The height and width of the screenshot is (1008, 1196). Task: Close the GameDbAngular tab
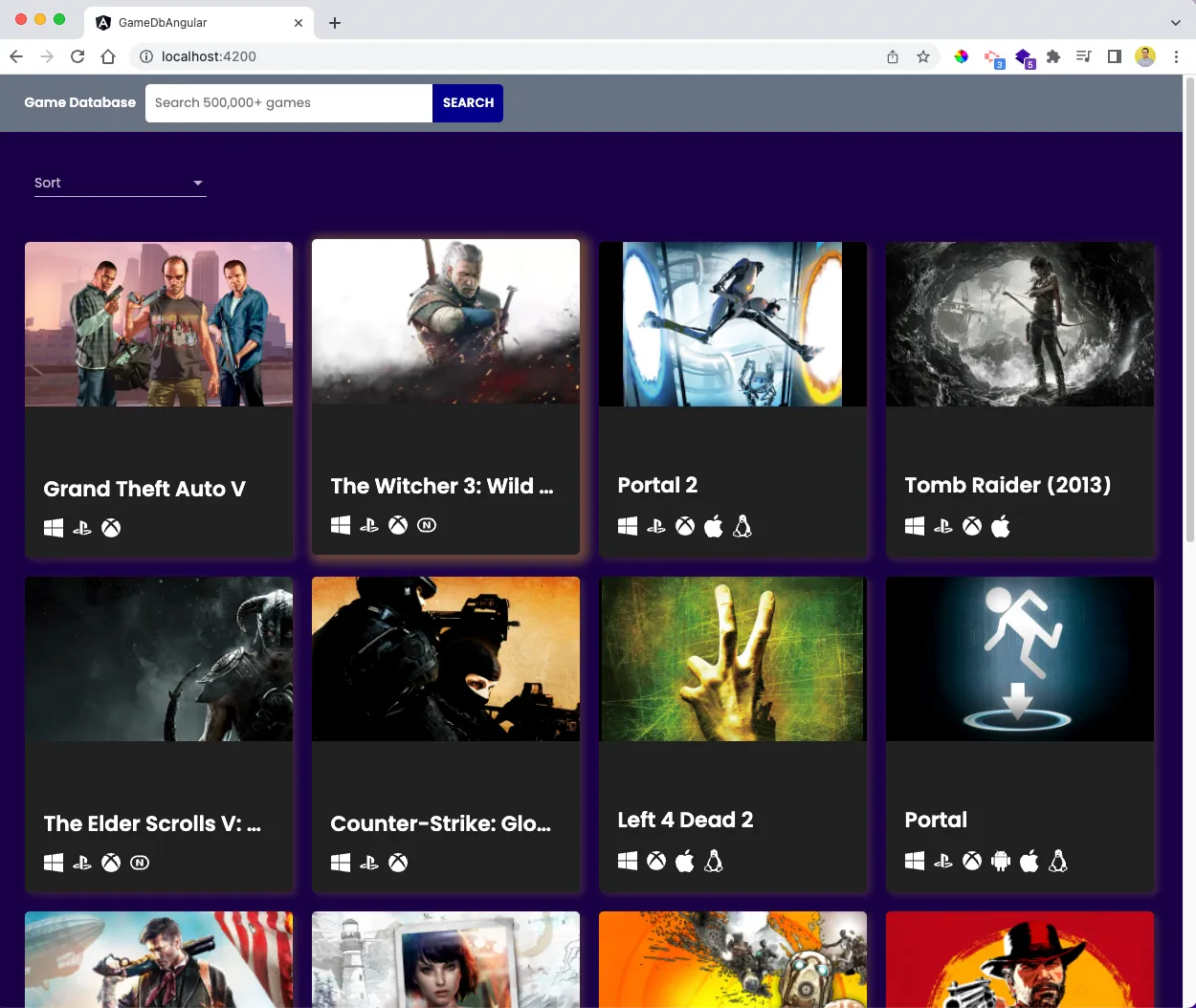coord(299,23)
